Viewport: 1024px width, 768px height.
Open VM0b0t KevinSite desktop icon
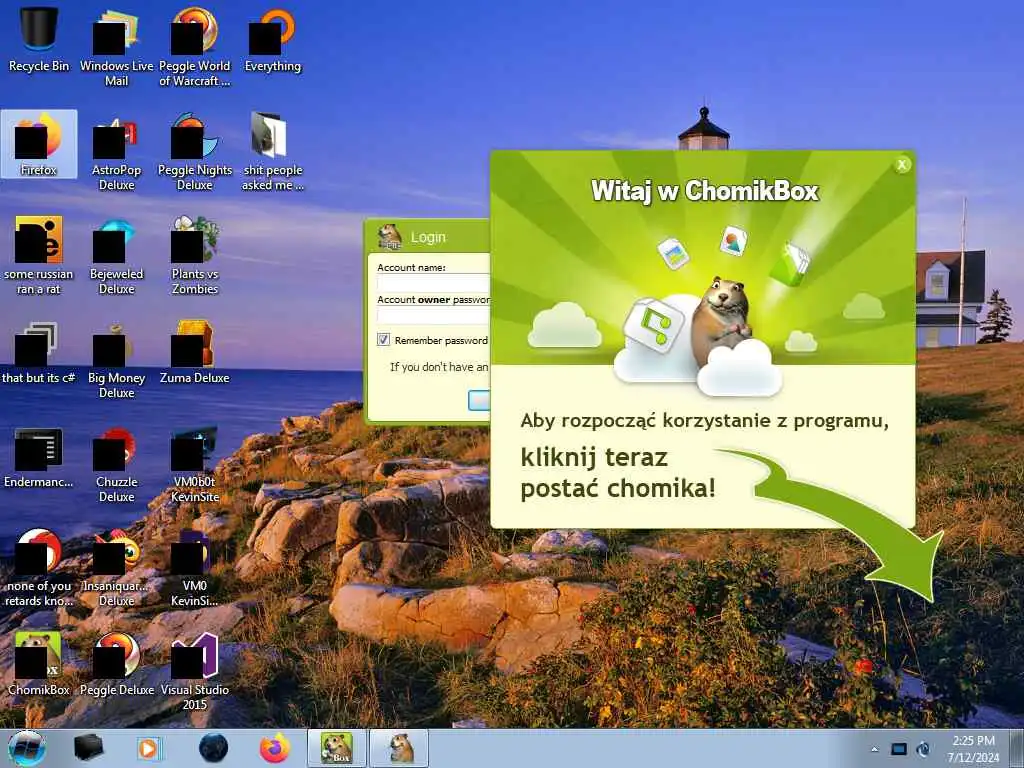coord(195,464)
